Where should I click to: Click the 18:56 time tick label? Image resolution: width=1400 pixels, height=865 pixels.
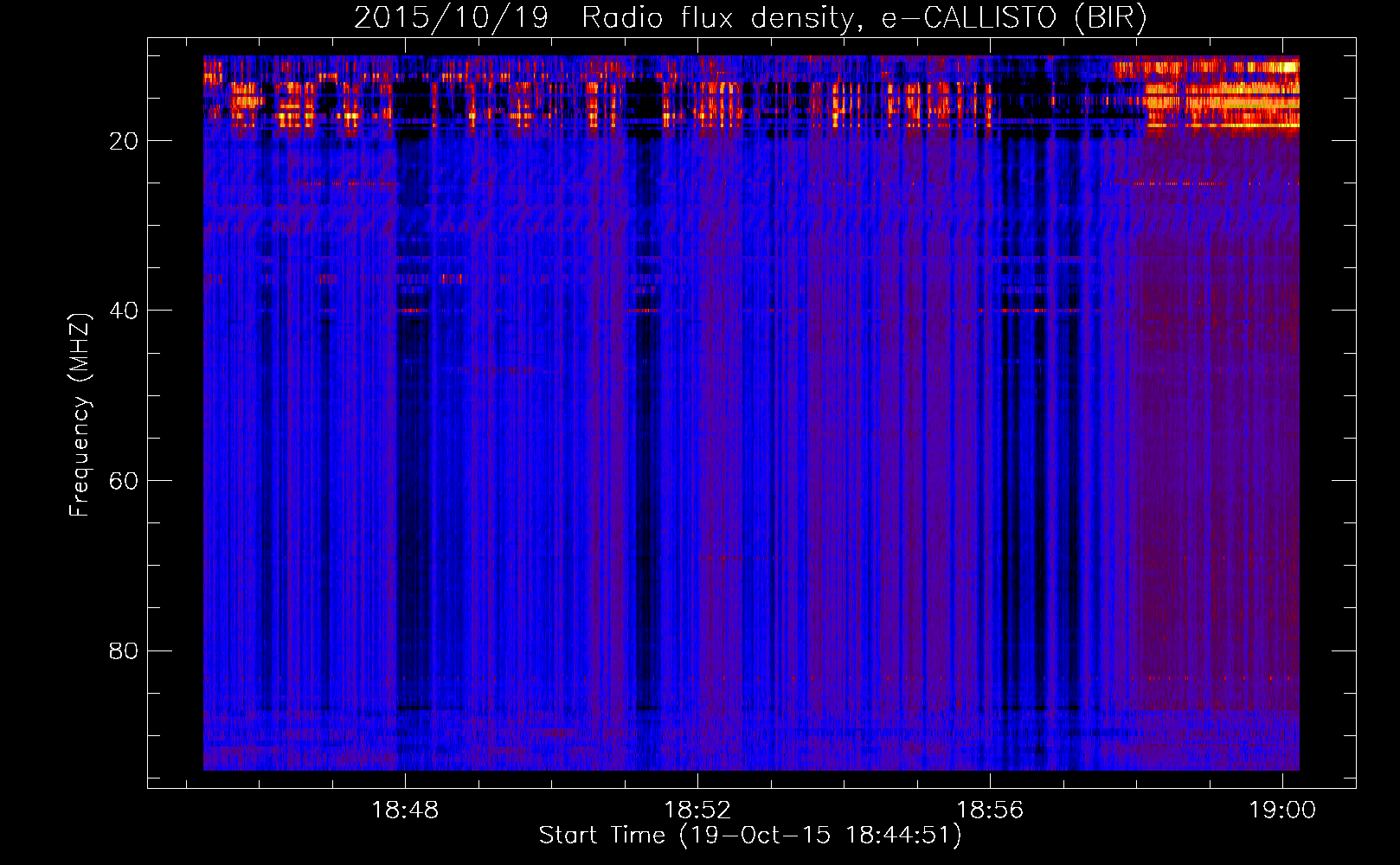tap(989, 810)
